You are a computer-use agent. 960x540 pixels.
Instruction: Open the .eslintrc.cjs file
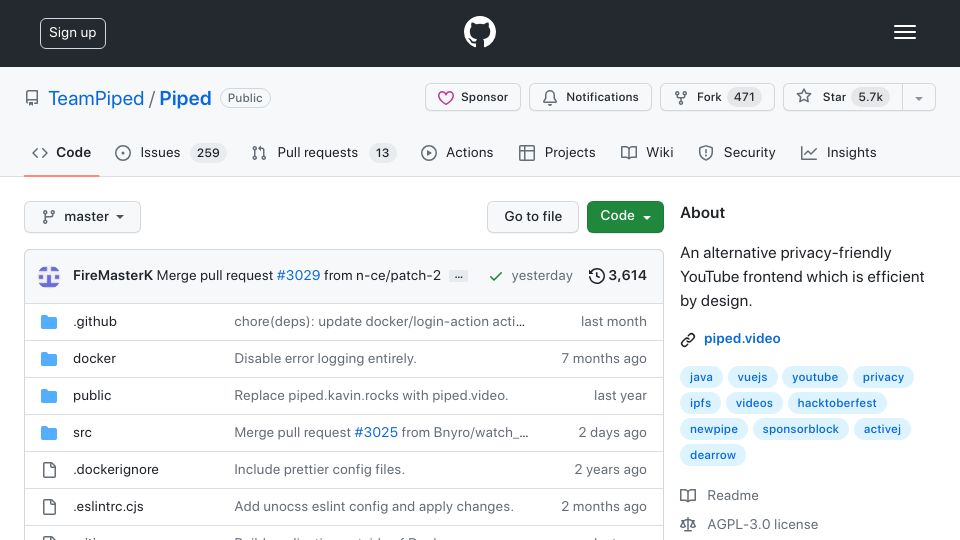click(x=108, y=506)
